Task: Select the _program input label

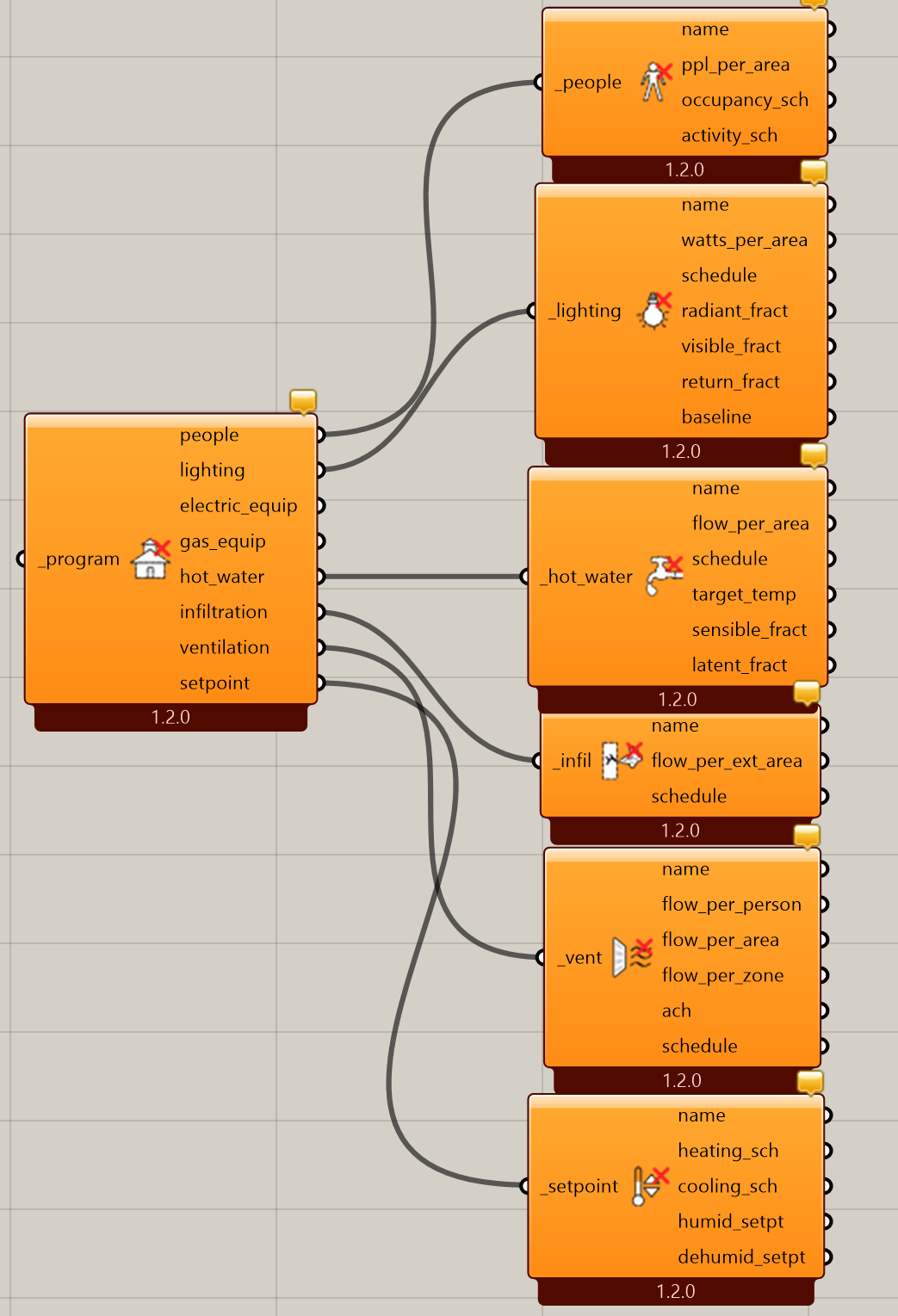Action: pos(78,559)
